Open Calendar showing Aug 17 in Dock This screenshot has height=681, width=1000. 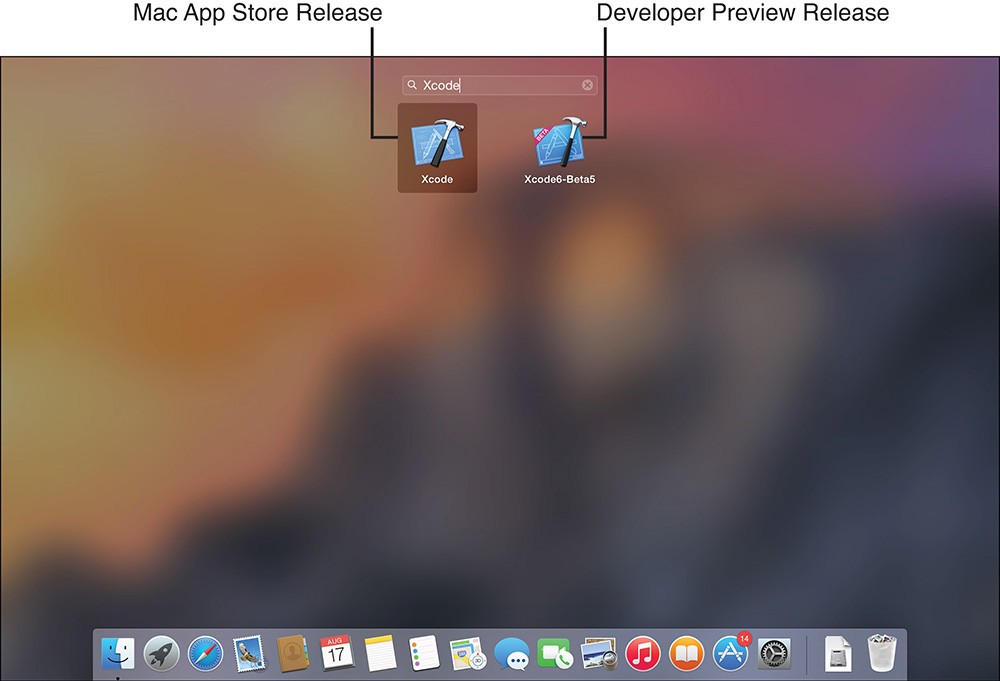(x=336, y=654)
